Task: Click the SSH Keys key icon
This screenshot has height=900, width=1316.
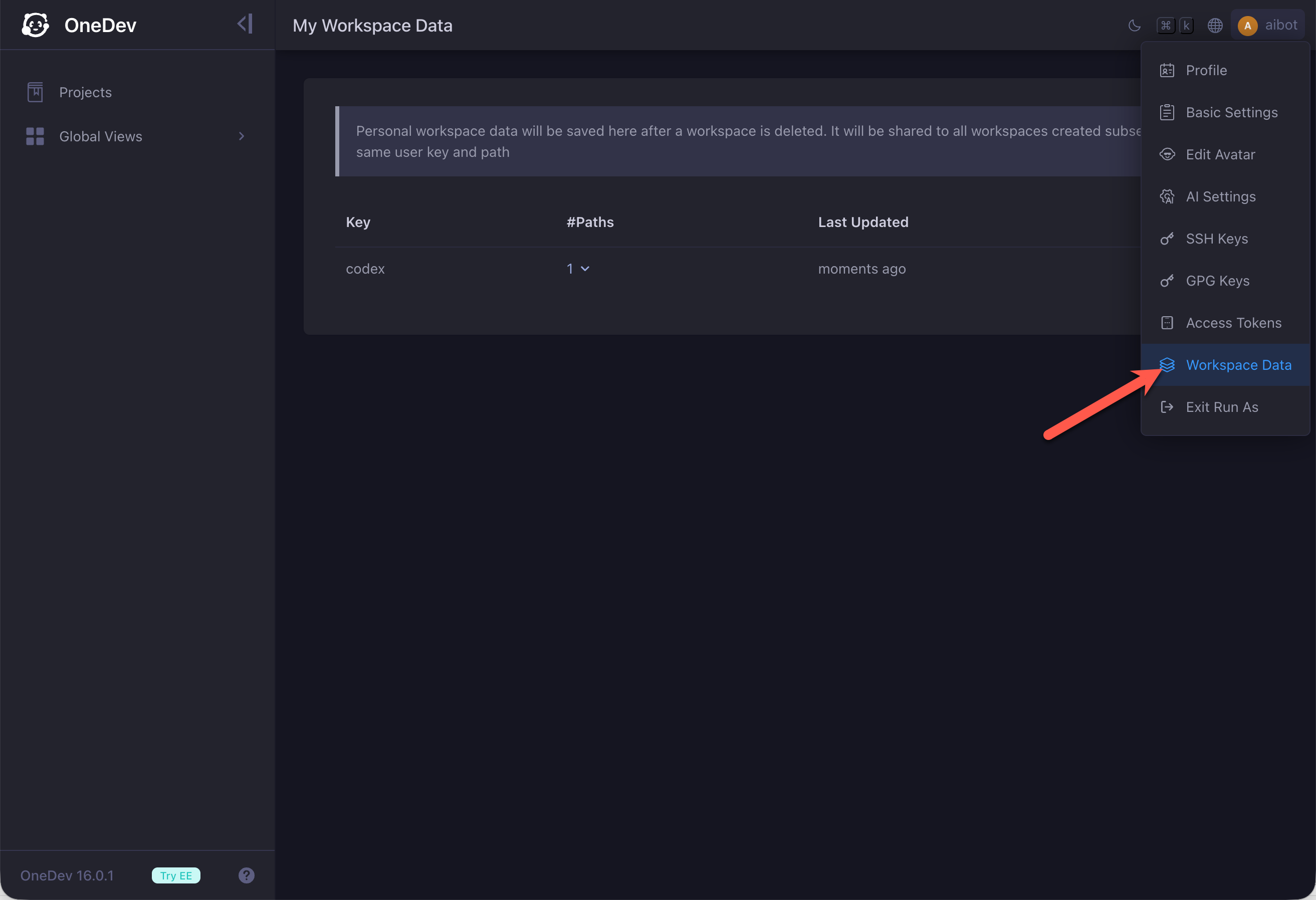Action: 1167,239
